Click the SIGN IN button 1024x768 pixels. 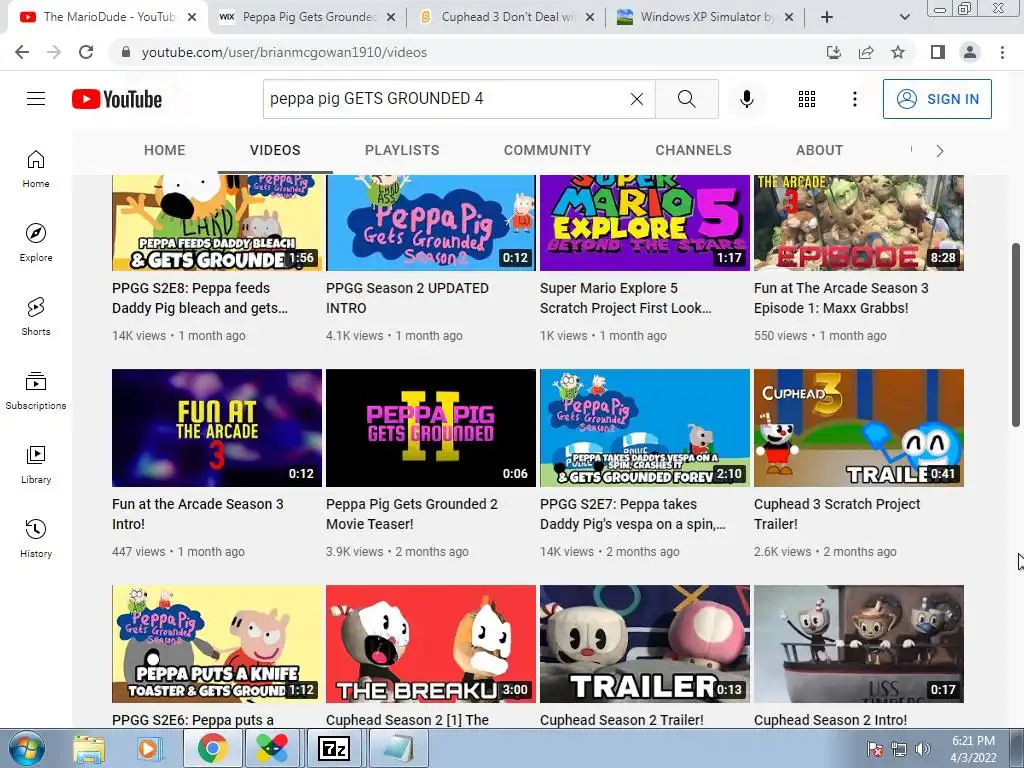point(937,99)
